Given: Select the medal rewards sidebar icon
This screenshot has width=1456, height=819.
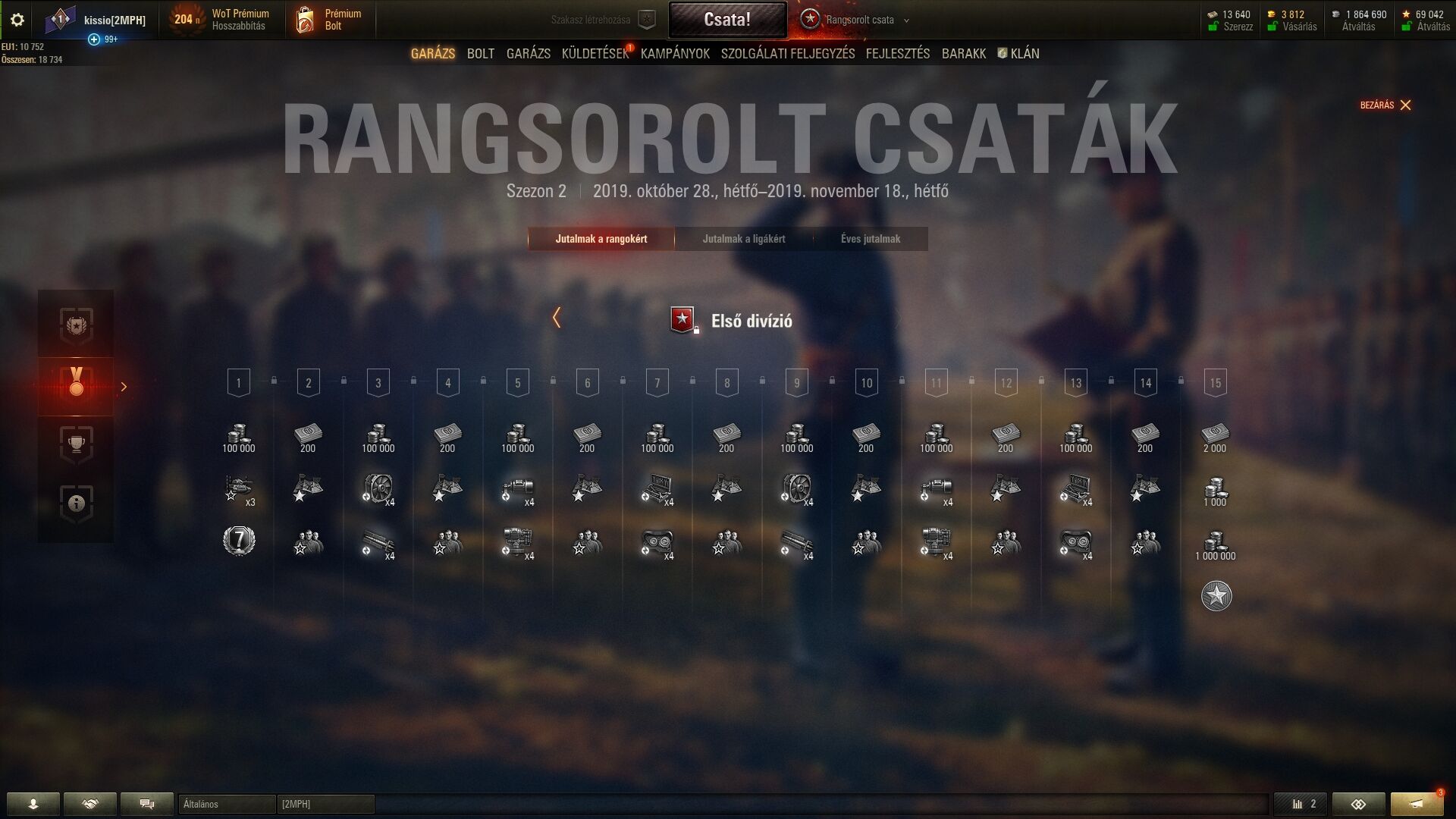Looking at the screenshot, I should [x=76, y=386].
